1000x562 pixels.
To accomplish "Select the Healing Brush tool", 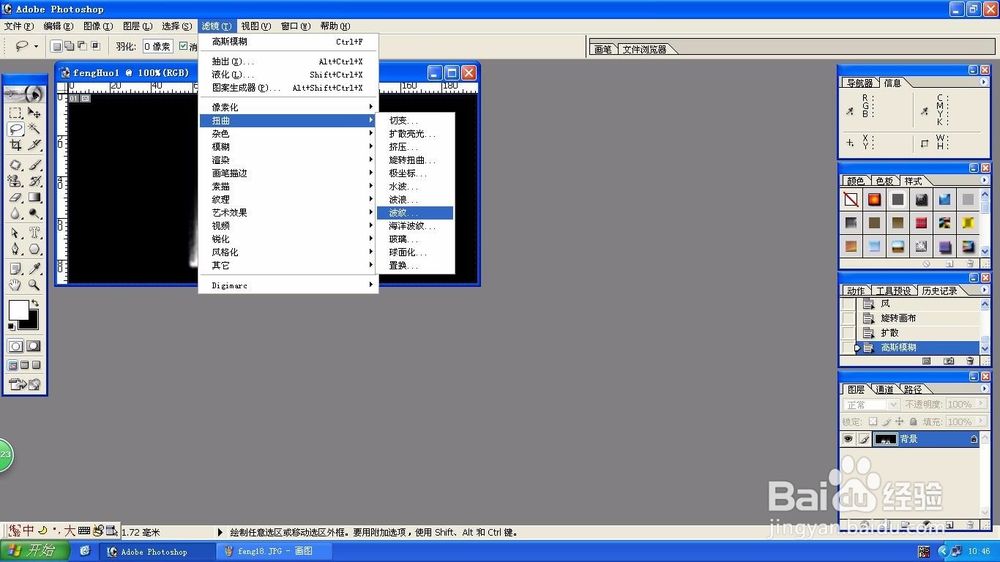I will (15, 165).
